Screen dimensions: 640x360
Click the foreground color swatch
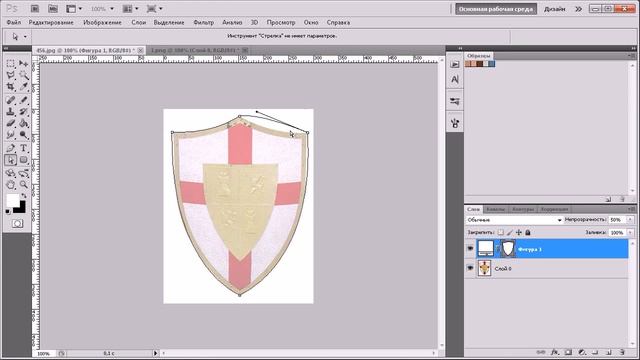13,200
